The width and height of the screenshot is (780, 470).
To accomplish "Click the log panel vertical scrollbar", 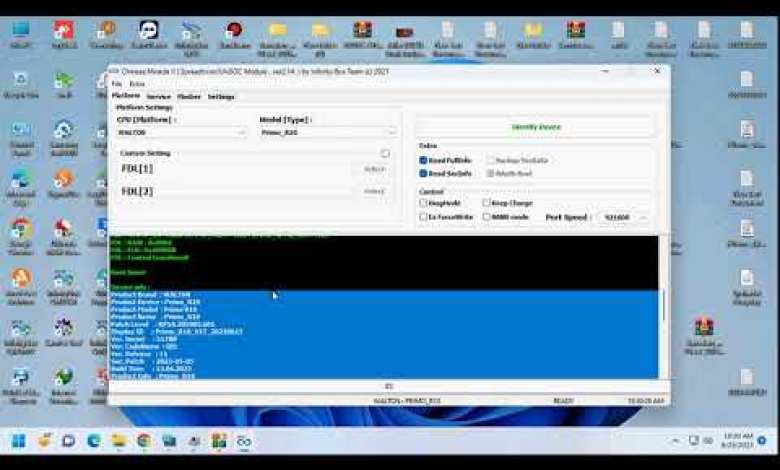I will point(663,307).
